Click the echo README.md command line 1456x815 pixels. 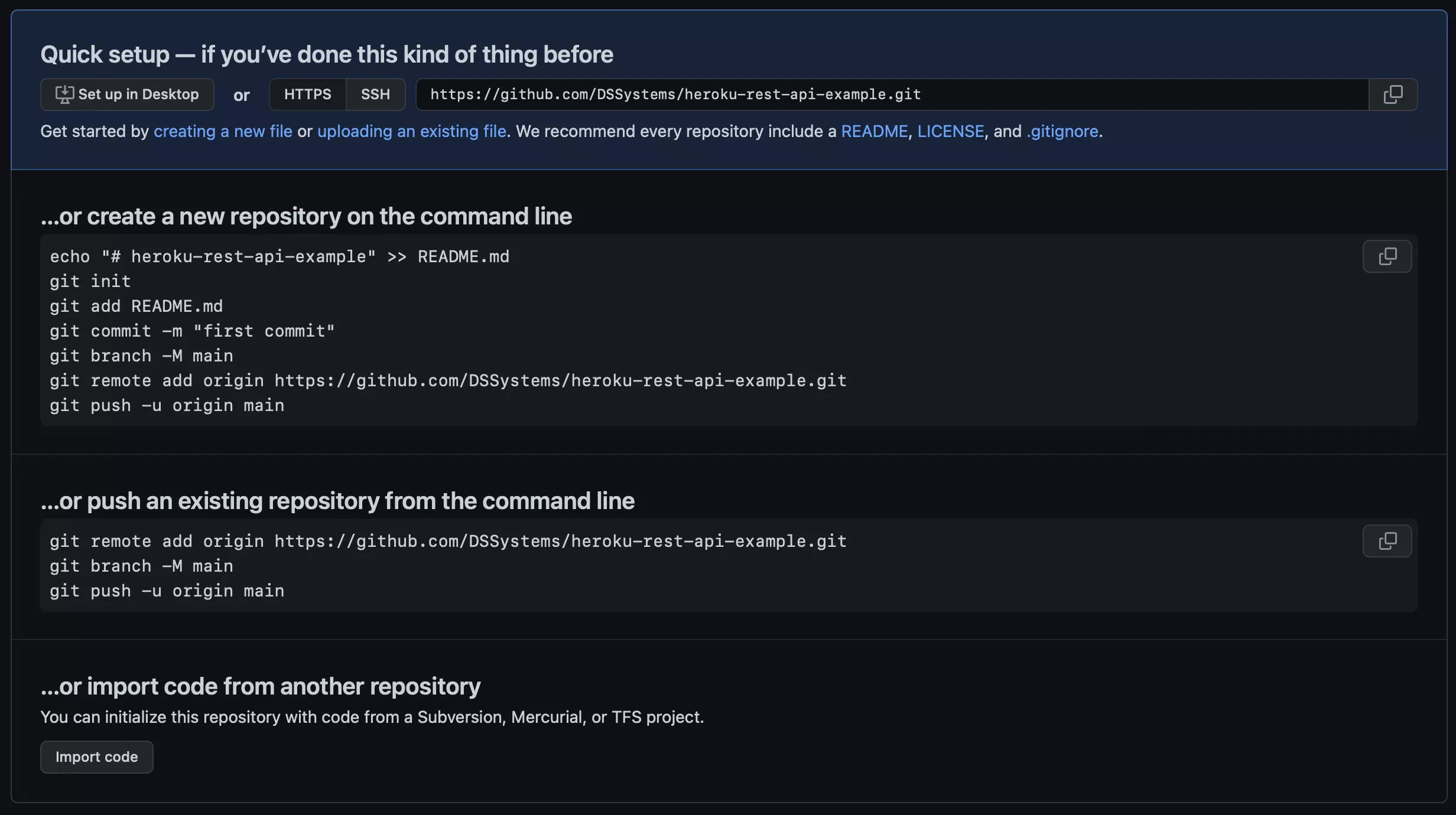coord(279,257)
